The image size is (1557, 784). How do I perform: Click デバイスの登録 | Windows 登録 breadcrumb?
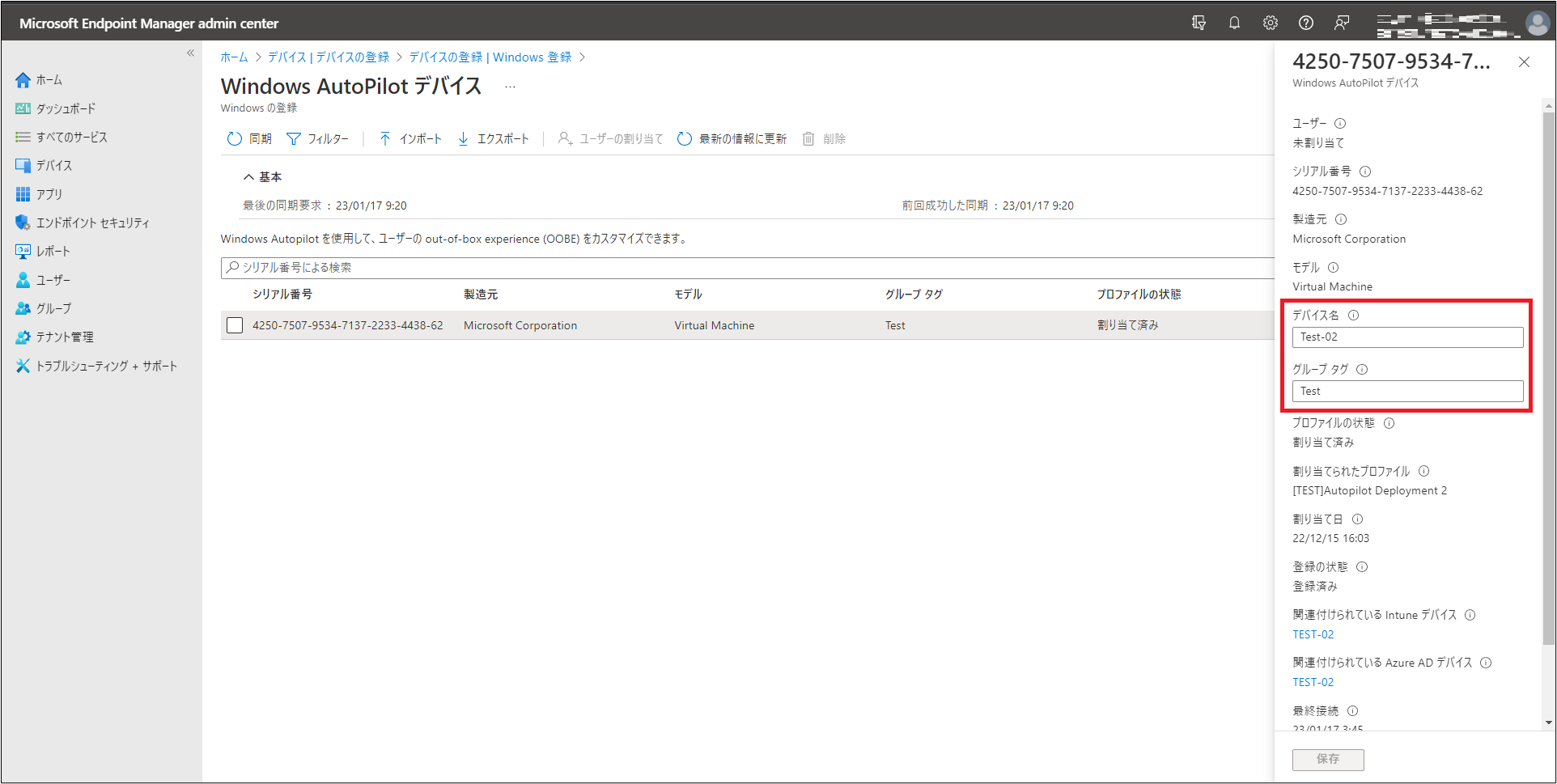click(490, 57)
